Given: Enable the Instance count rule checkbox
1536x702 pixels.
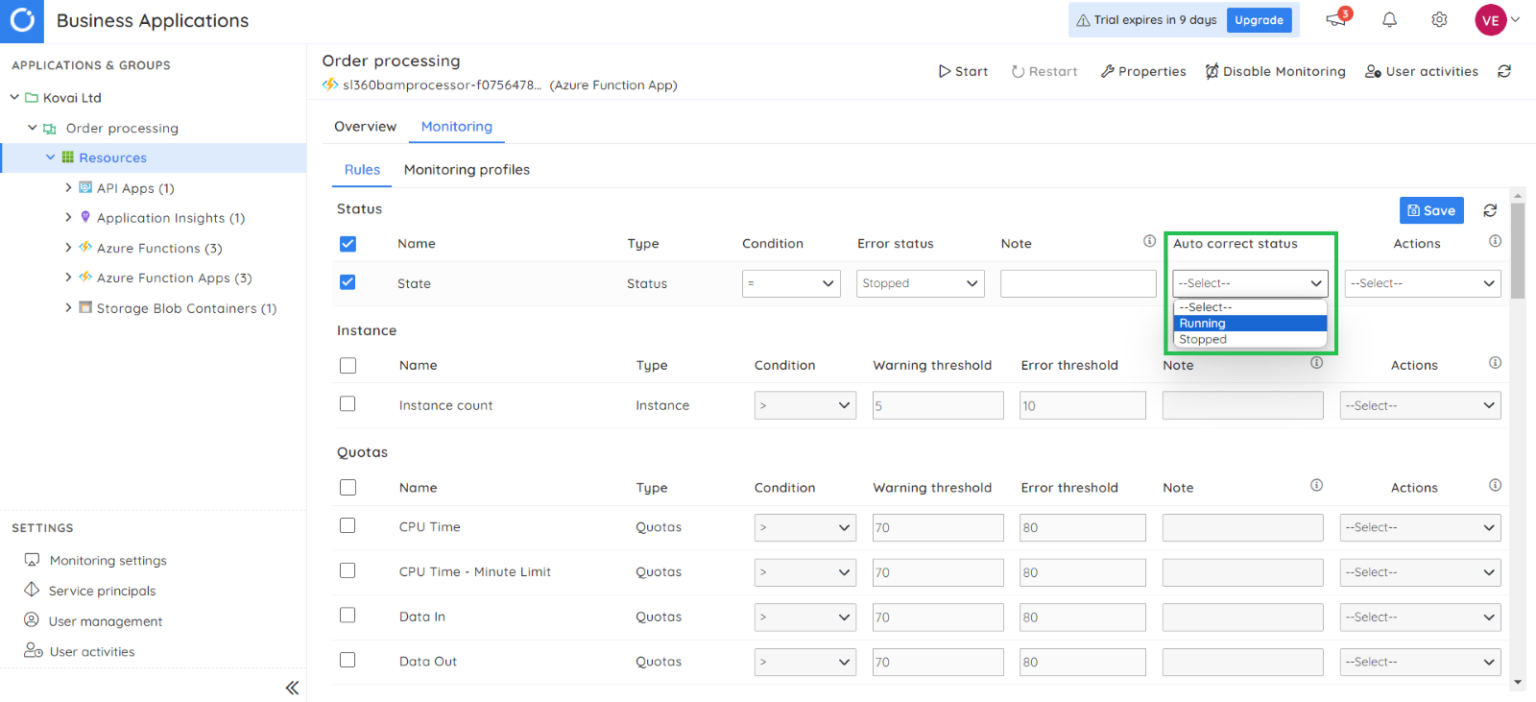Looking at the screenshot, I should [347, 405].
